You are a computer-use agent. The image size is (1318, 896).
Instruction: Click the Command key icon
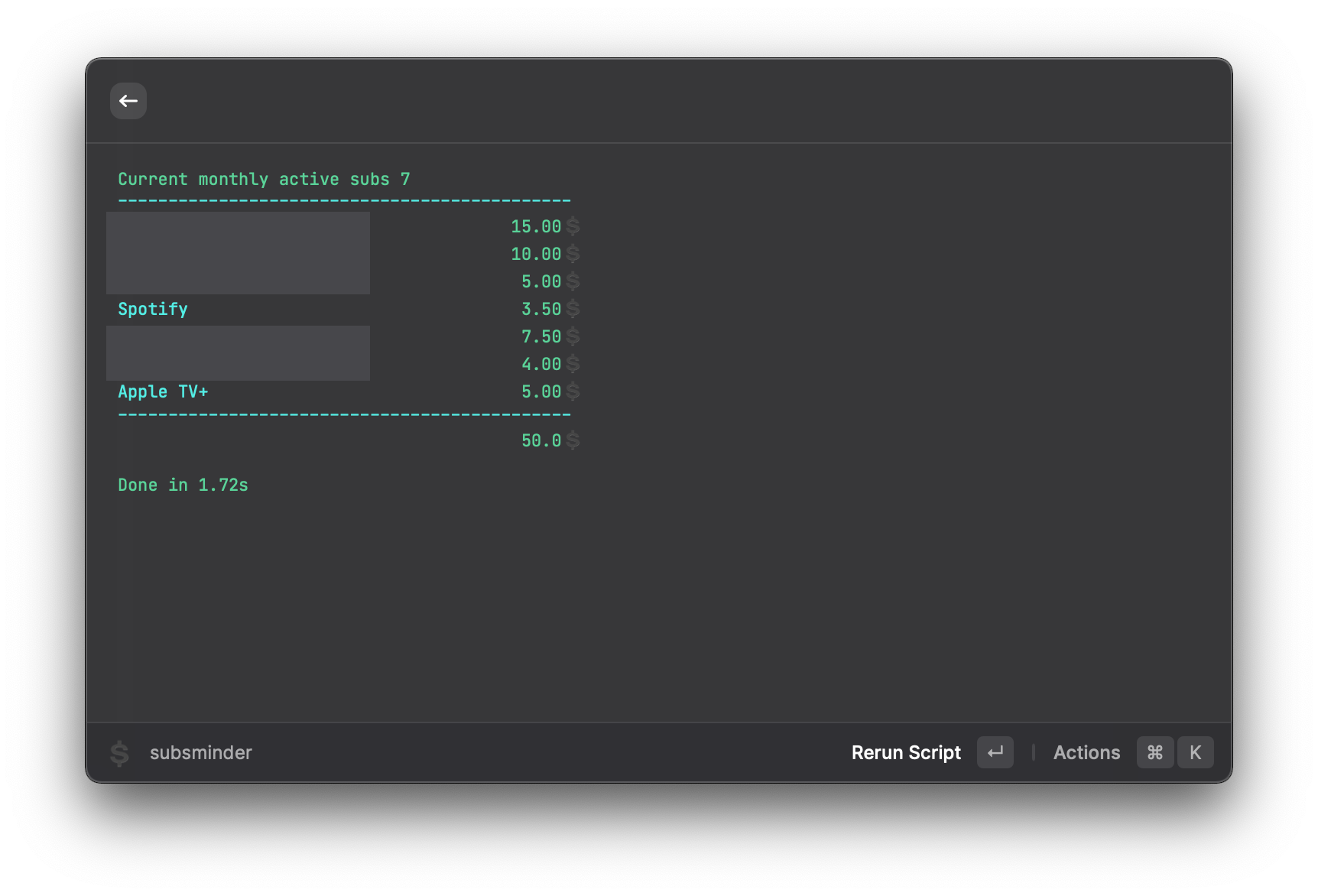click(x=1155, y=753)
